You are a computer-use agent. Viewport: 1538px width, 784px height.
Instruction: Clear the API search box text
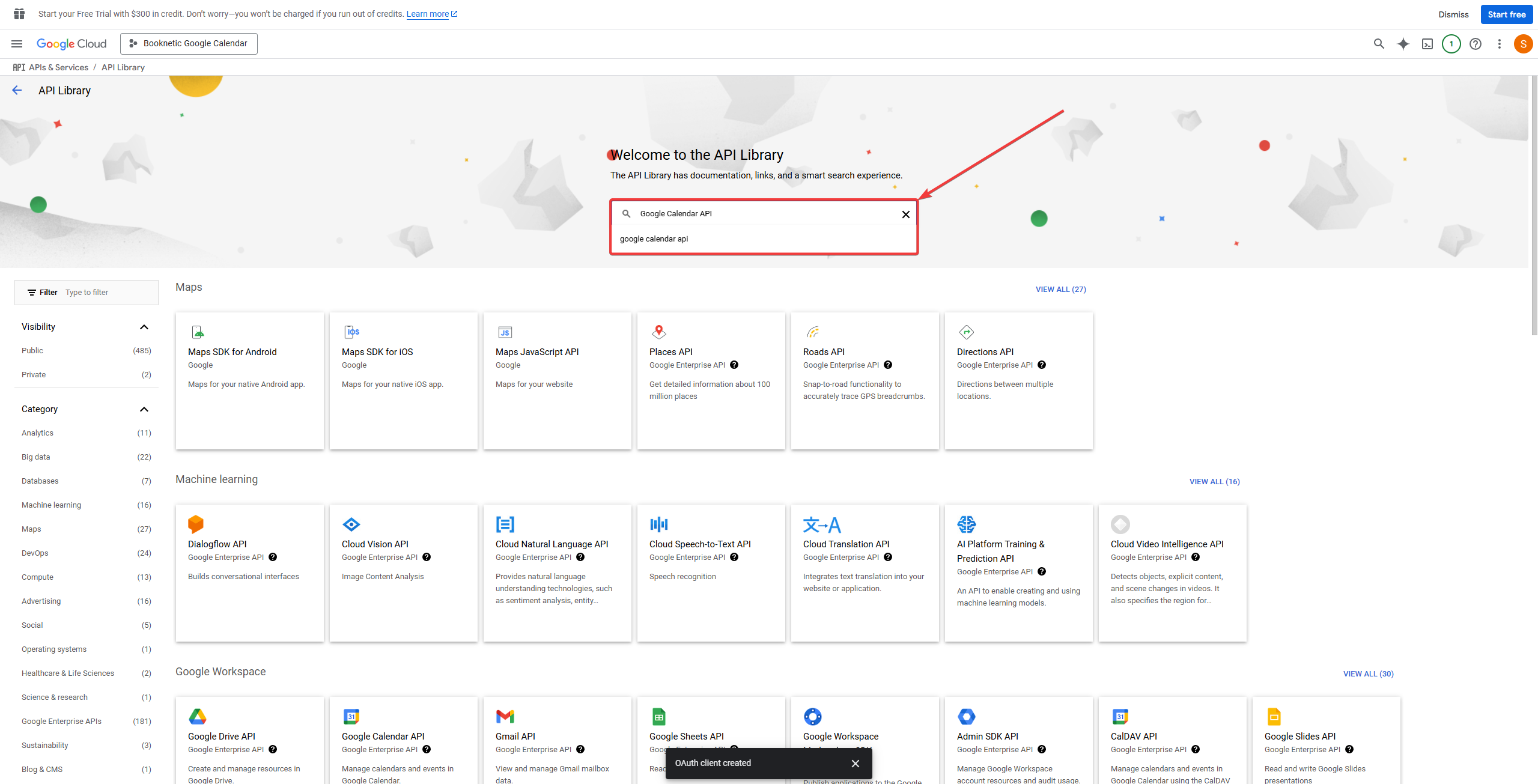906,214
